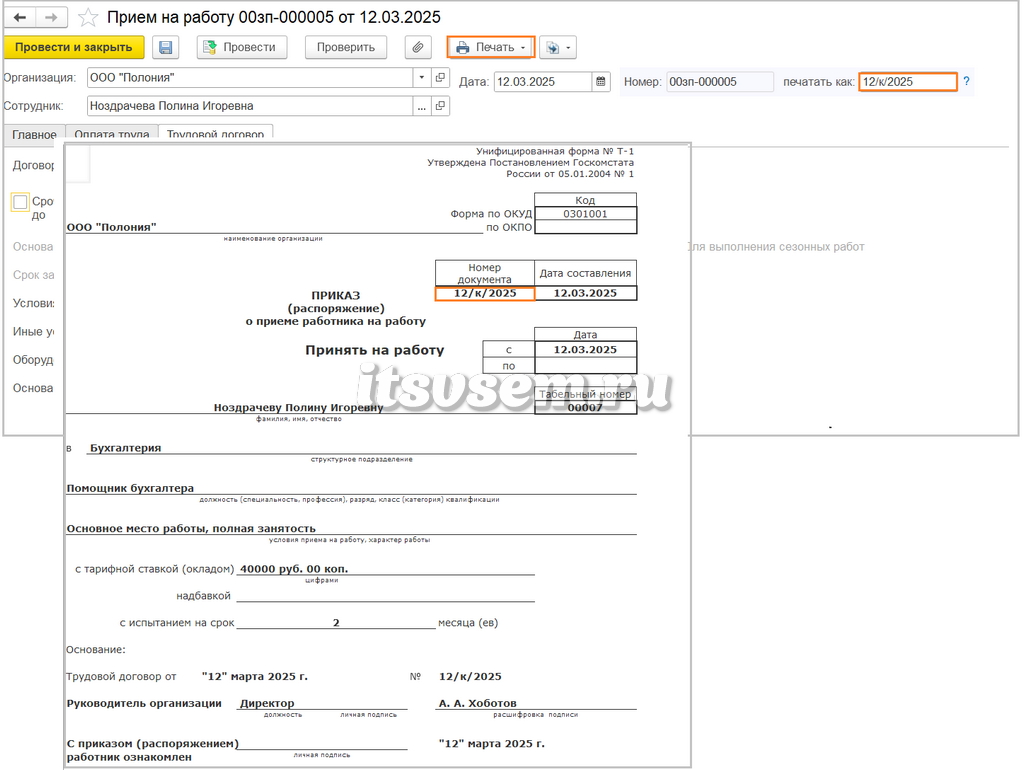Open the 'Печать' print menu
The width and height of the screenshot is (1024, 770).
click(x=491, y=47)
